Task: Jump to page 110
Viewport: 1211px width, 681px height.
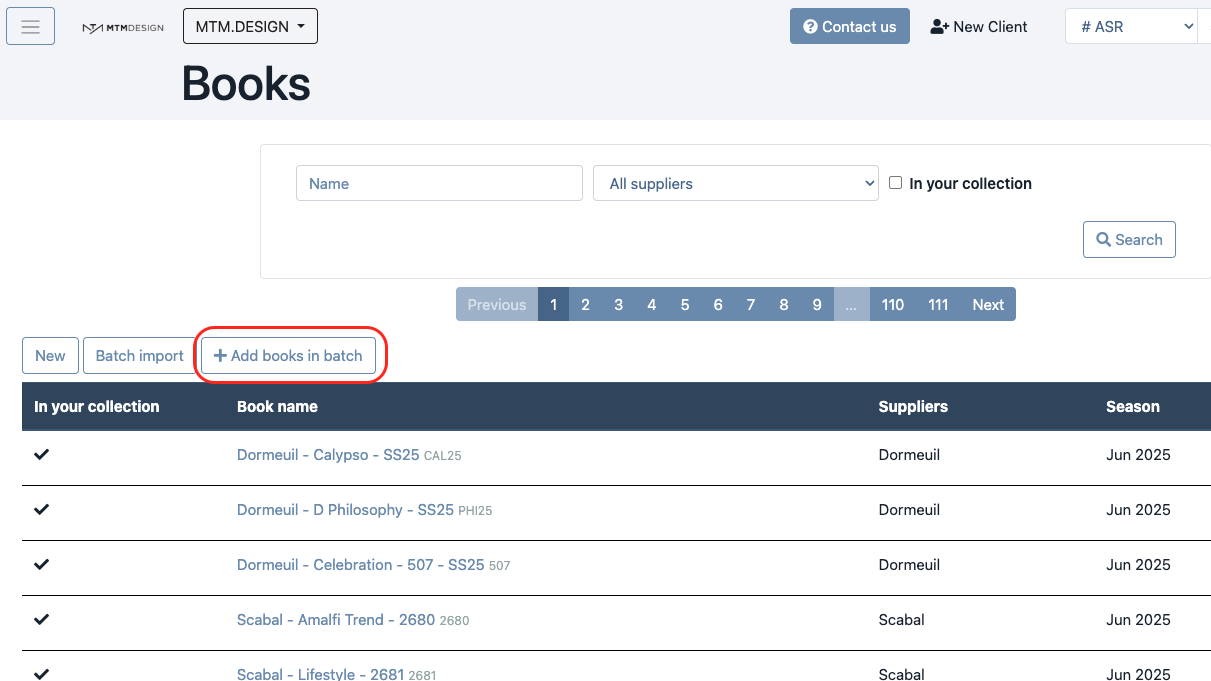Action: click(892, 304)
